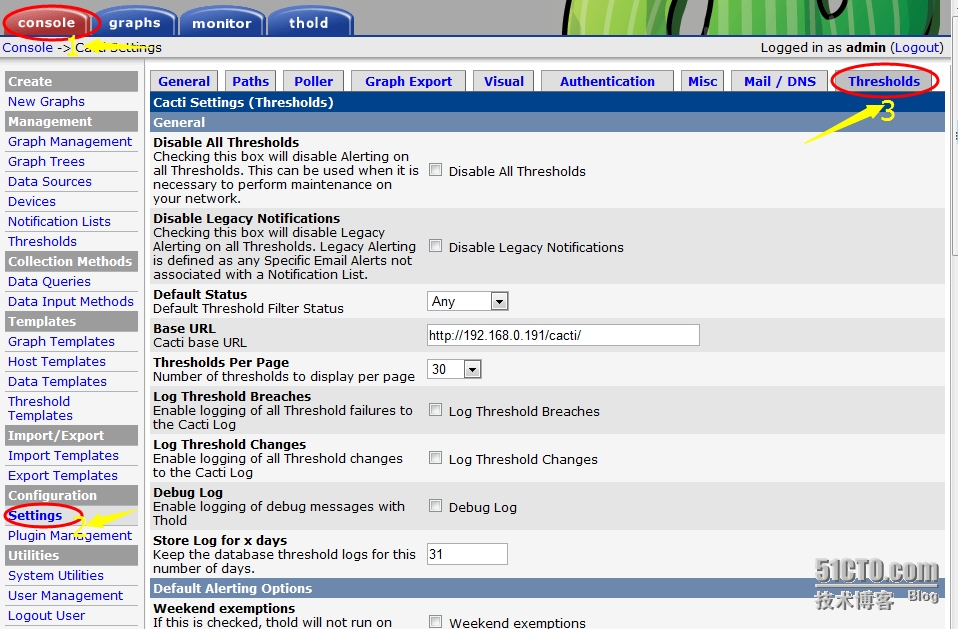Tick the Disable Legacy Notifications checkbox

[x=436, y=245]
